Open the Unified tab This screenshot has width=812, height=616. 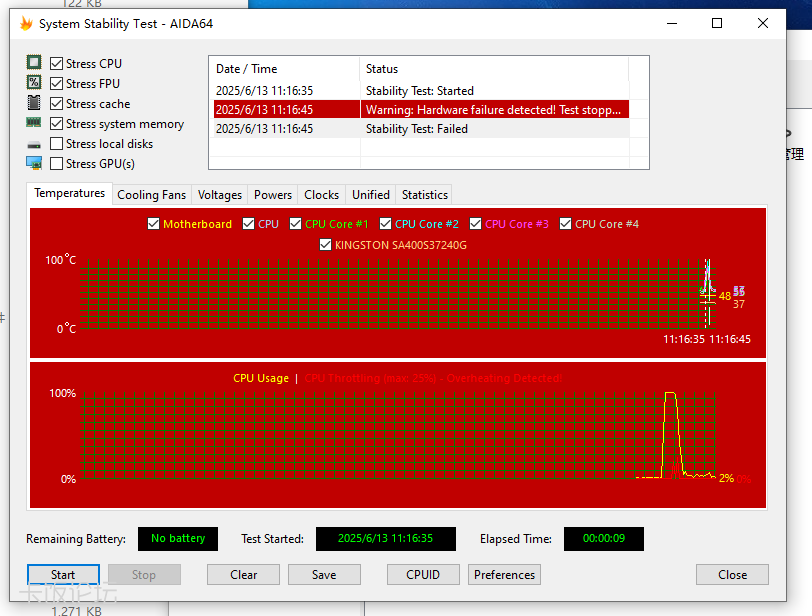point(371,195)
